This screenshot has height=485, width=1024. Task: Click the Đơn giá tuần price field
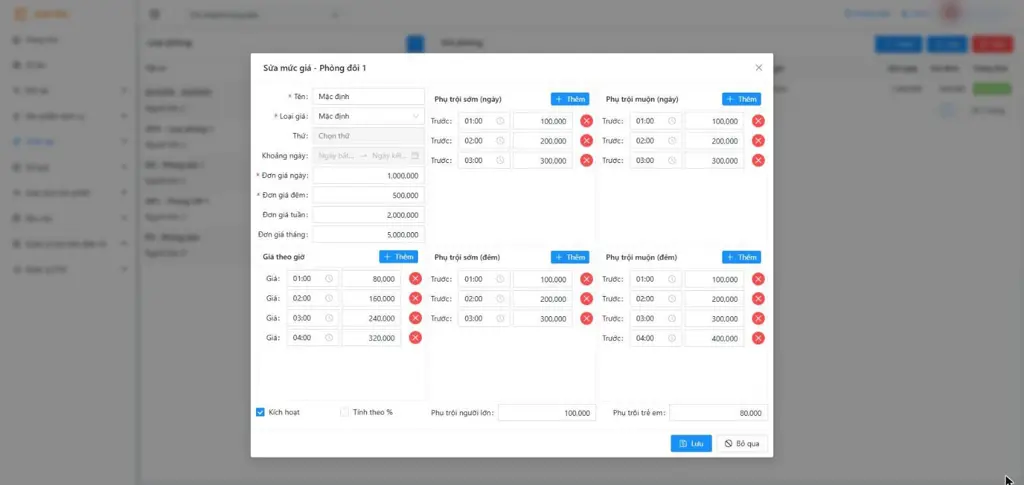pyautogui.click(x=368, y=215)
